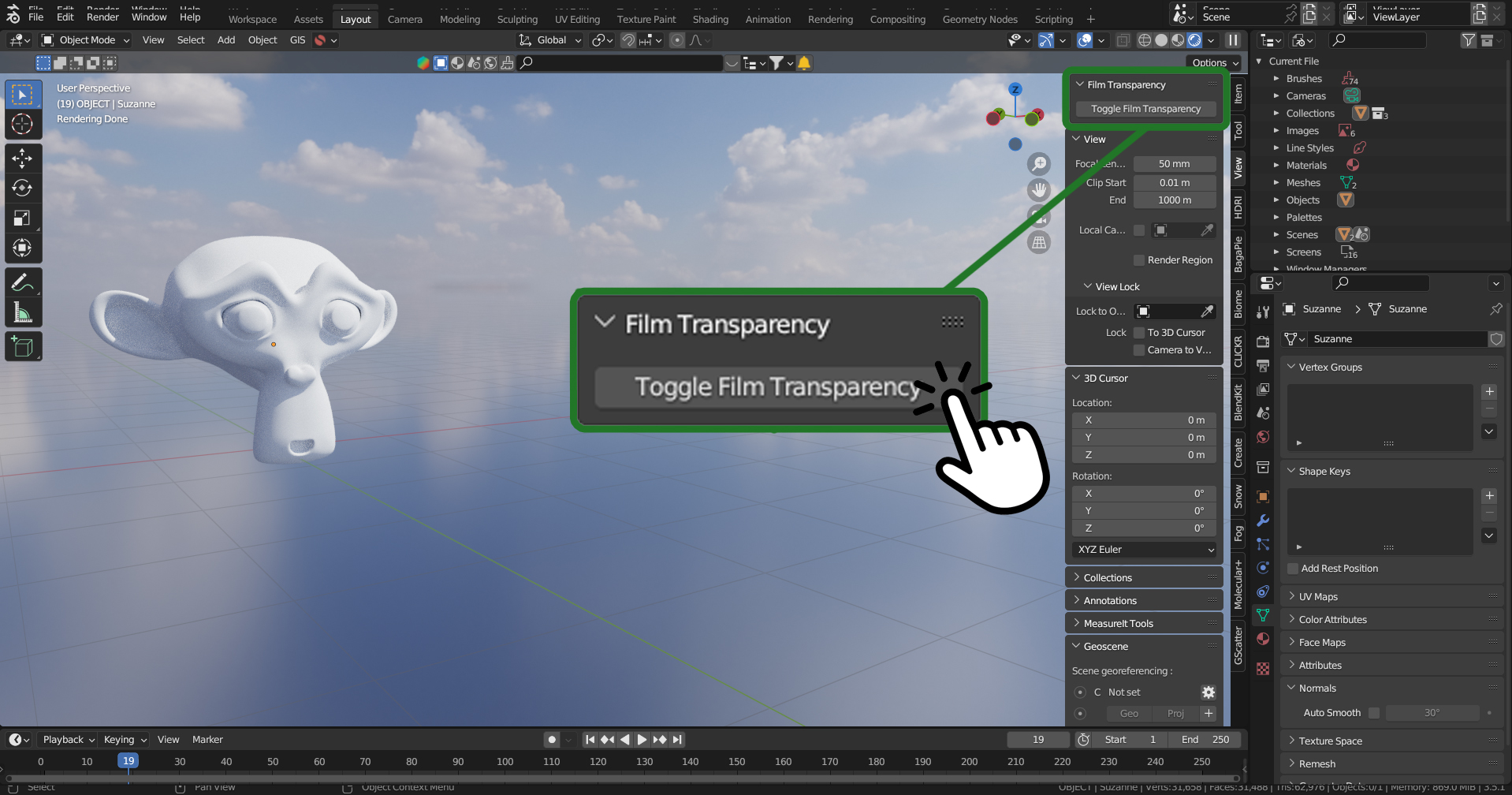Click the geoscene settings gear icon
Screen dimensions: 1512x795
click(1208, 692)
